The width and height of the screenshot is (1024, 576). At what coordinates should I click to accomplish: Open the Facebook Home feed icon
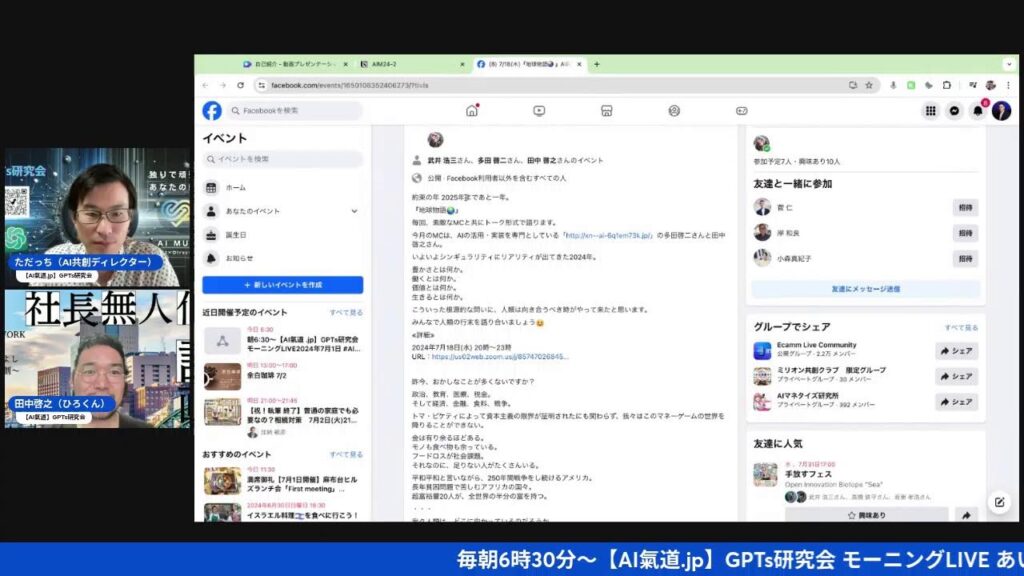pyautogui.click(x=472, y=111)
